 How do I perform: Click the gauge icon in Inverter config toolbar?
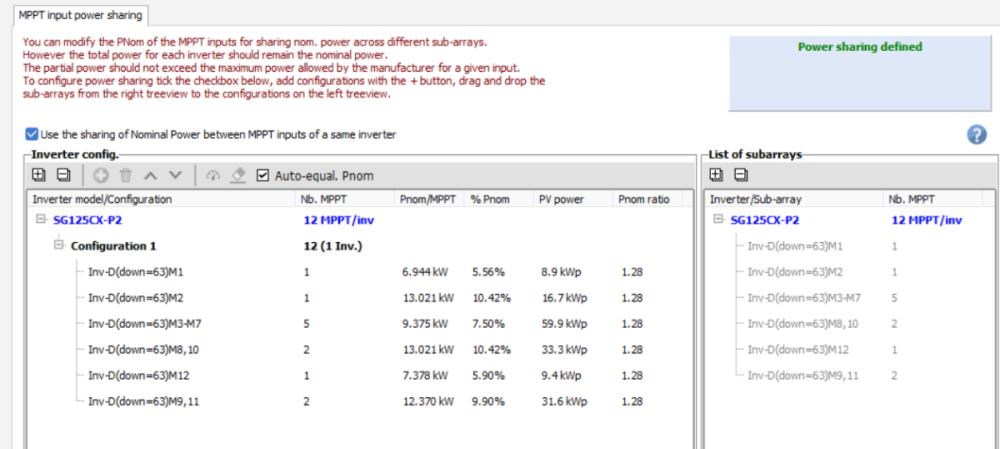pyautogui.click(x=212, y=175)
